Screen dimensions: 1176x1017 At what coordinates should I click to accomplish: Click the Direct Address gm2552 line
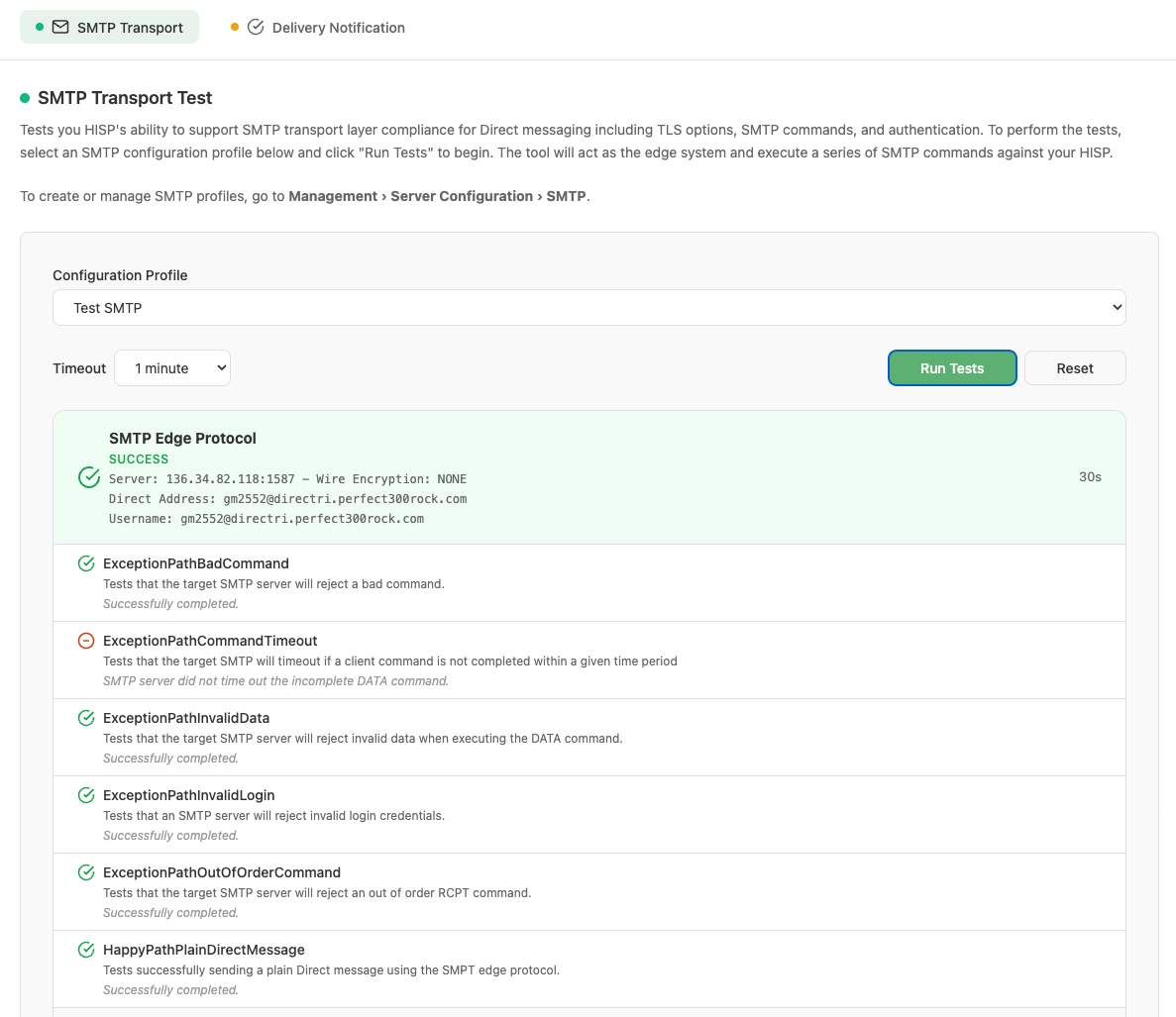coord(288,498)
